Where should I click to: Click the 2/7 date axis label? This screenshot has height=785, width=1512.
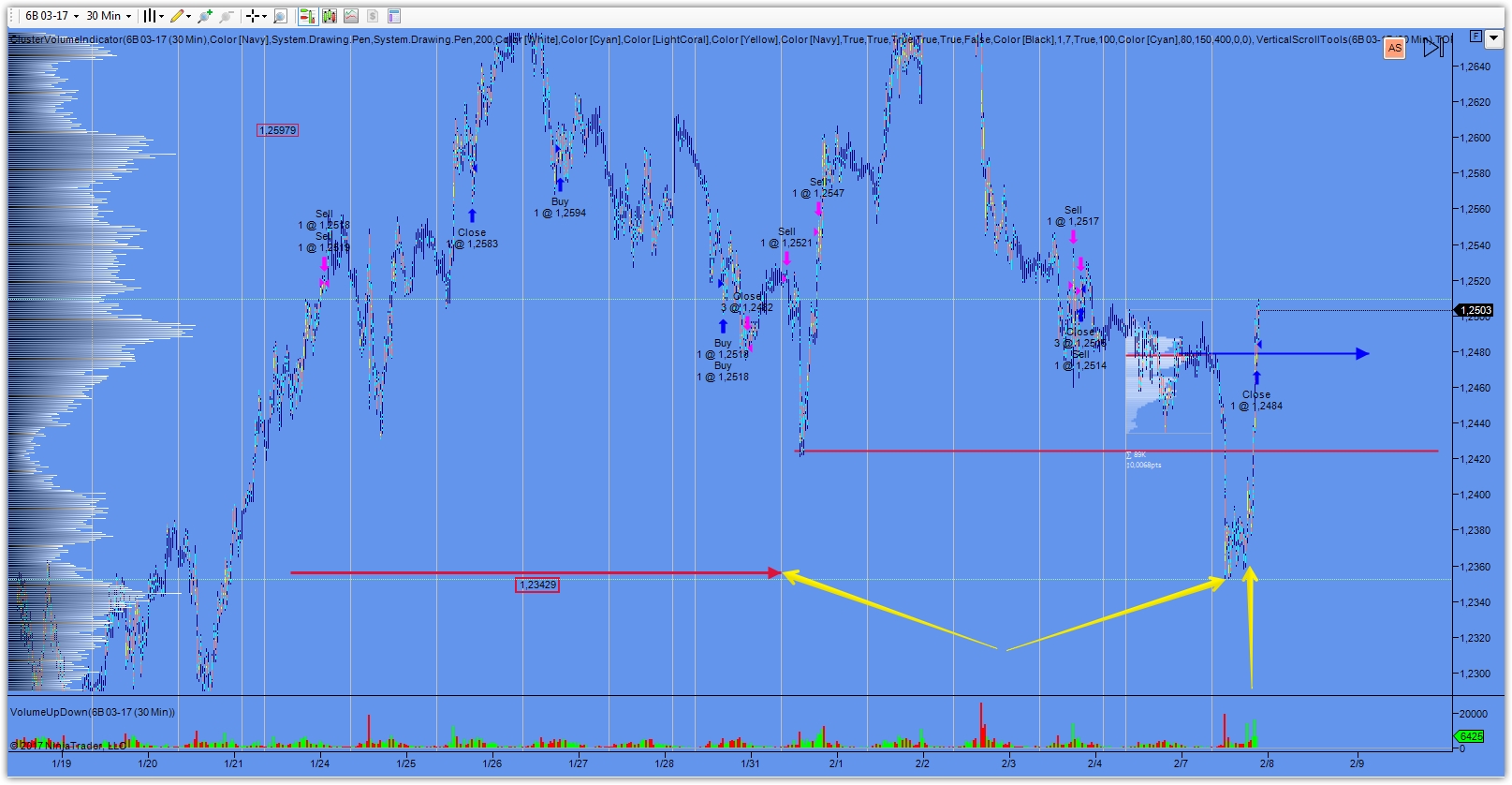coord(1181,763)
